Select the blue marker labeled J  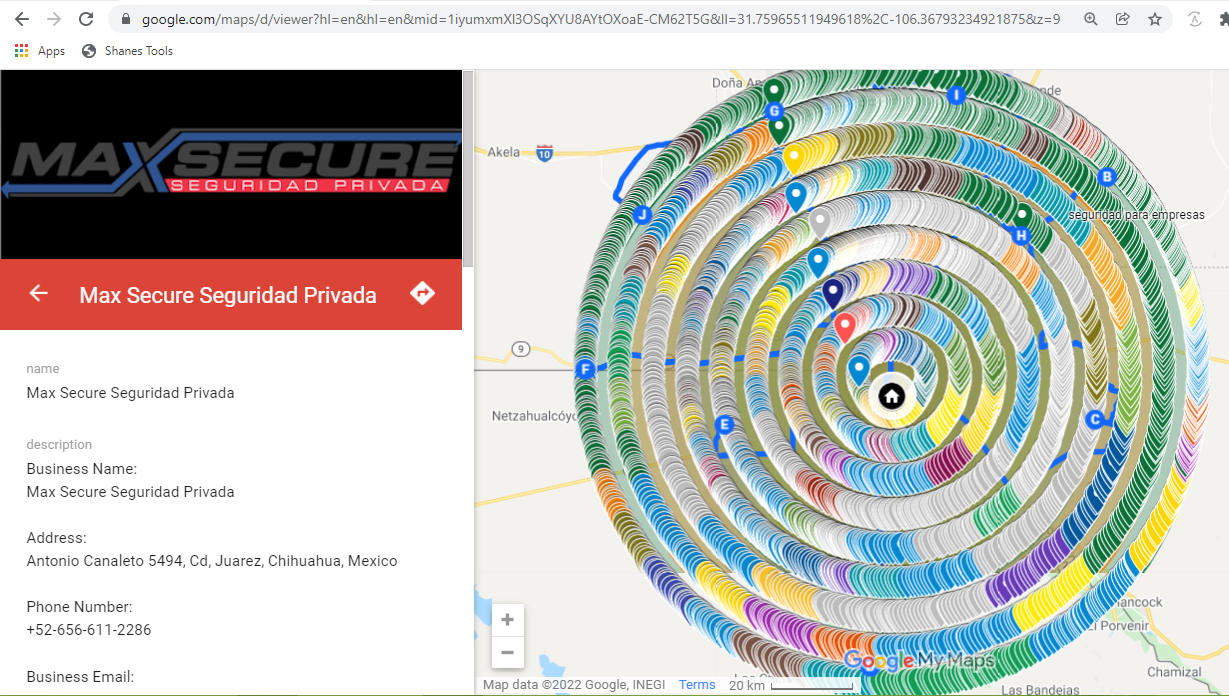[643, 215]
